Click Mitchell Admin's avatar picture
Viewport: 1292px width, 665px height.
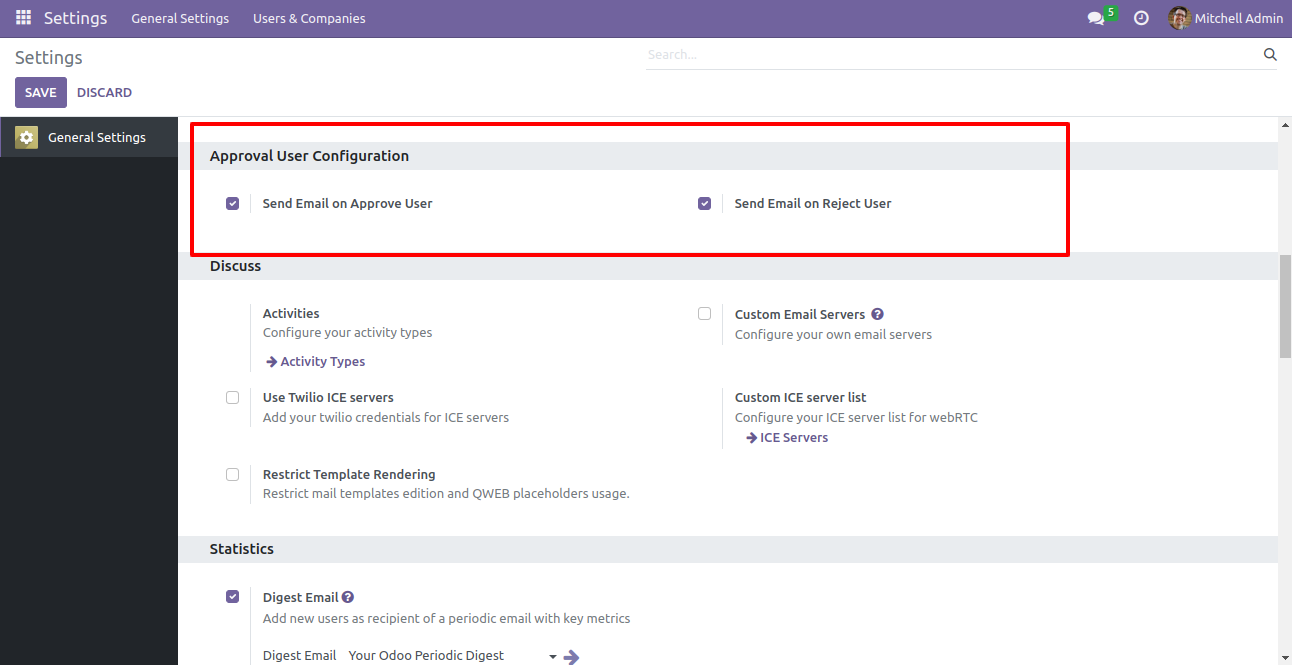pos(1179,18)
